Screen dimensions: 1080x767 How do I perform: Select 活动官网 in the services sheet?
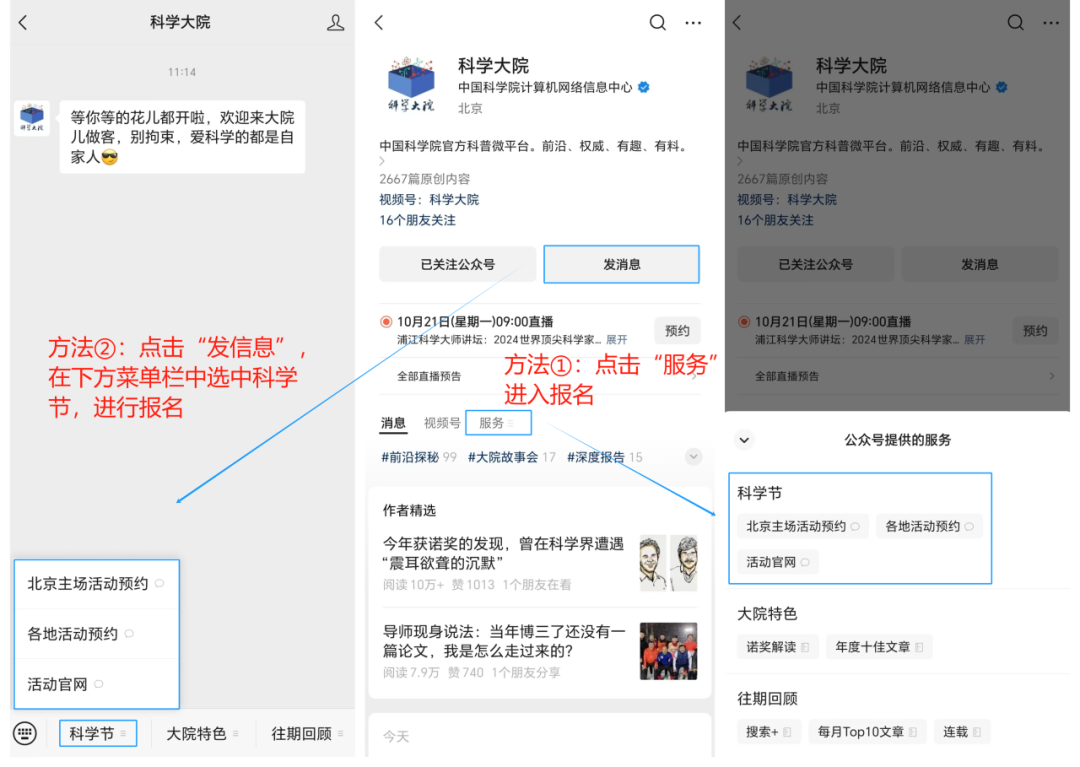778,562
